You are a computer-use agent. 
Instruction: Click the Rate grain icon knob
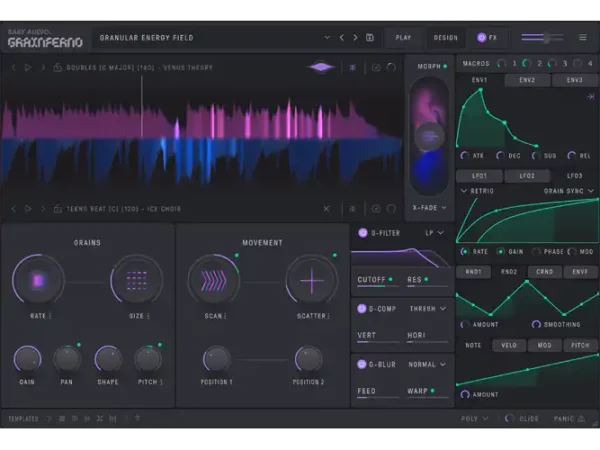pos(38,281)
